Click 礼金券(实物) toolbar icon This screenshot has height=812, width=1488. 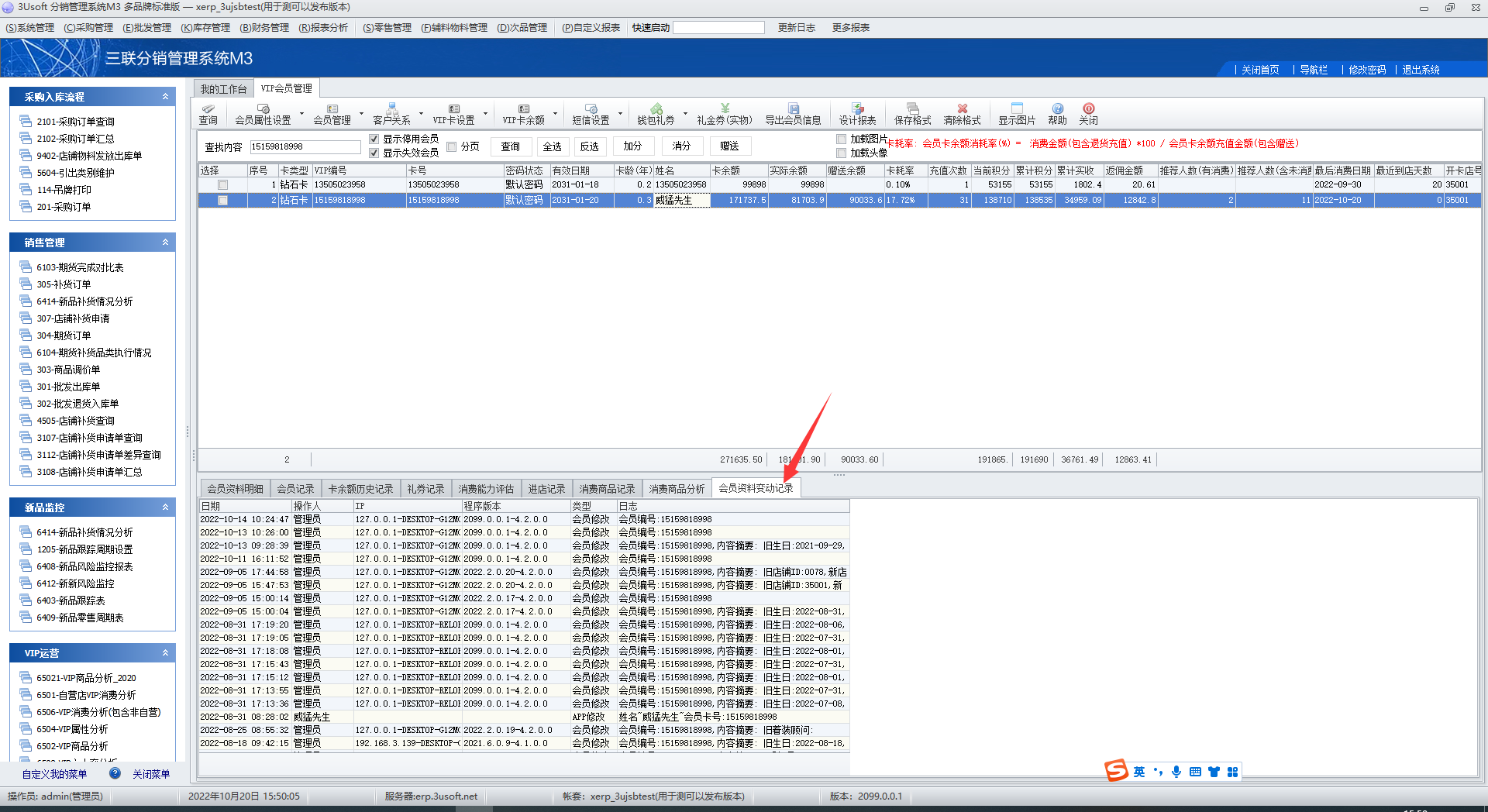click(725, 114)
